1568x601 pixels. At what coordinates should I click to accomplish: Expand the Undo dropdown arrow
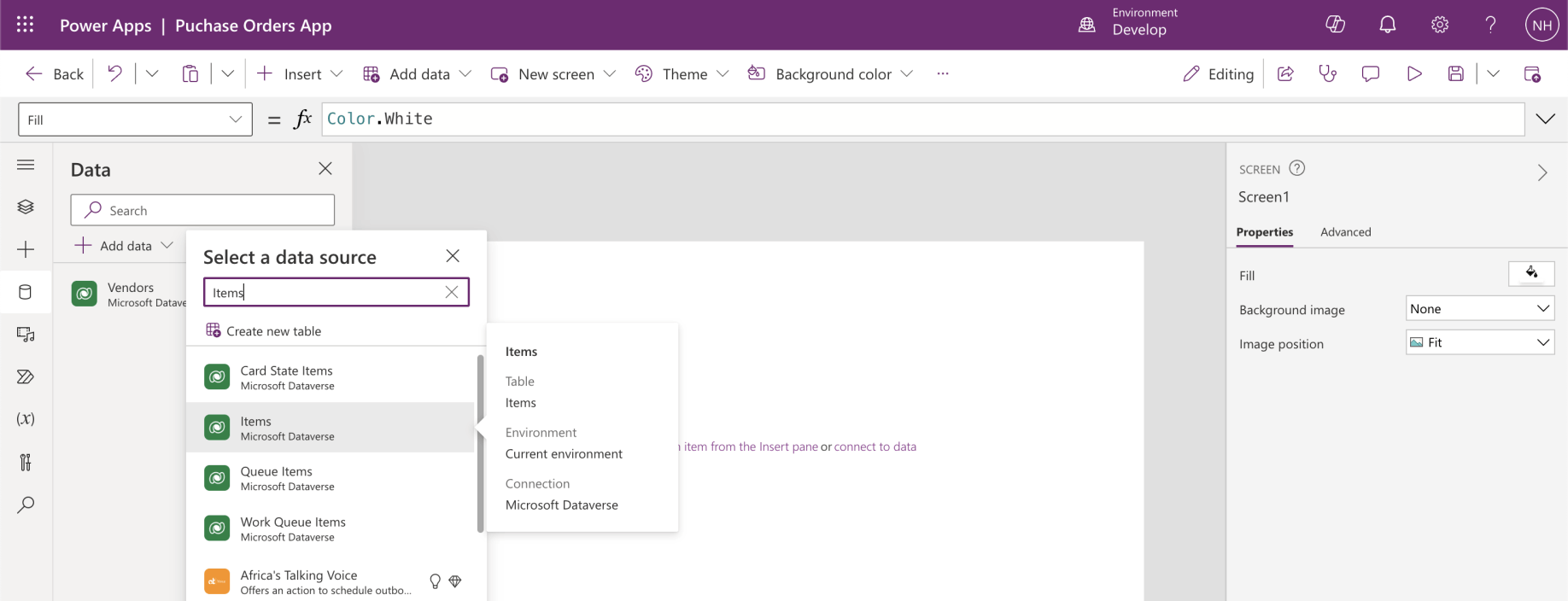point(152,74)
